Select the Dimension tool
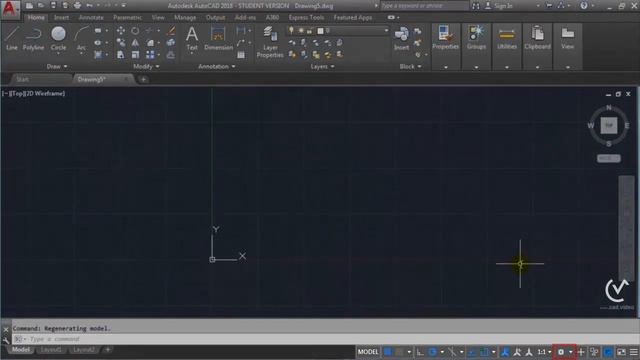The image size is (640, 360). 218,38
